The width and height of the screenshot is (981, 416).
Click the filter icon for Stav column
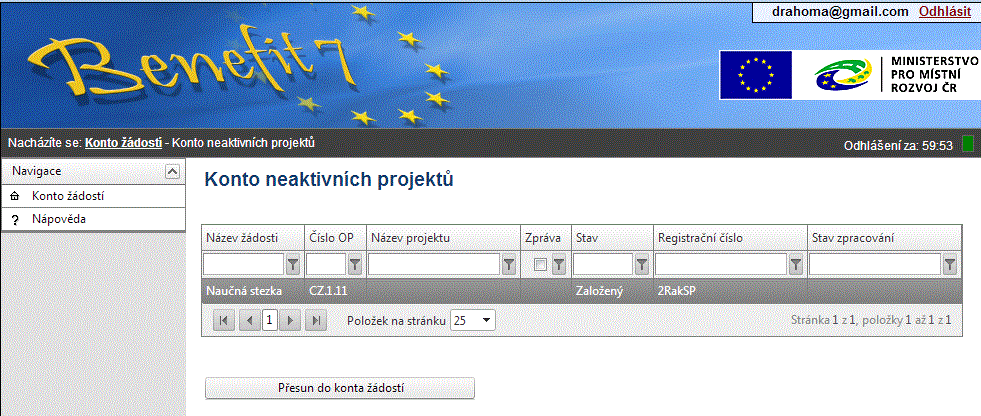[642, 265]
